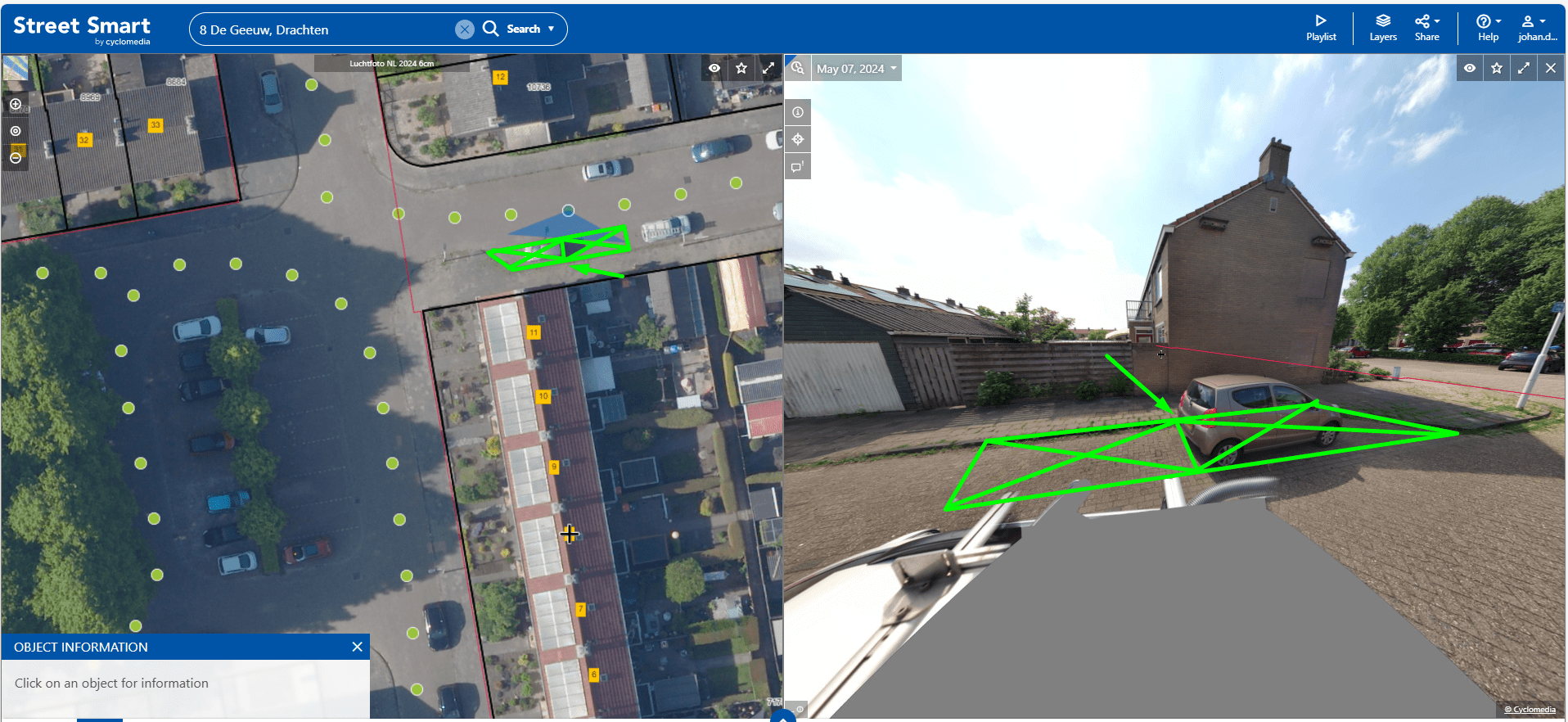Image resolution: width=1568 pixels, height=722 pixels.
Task: Recenter the aerial map on current location
Action: click(16, 131)
